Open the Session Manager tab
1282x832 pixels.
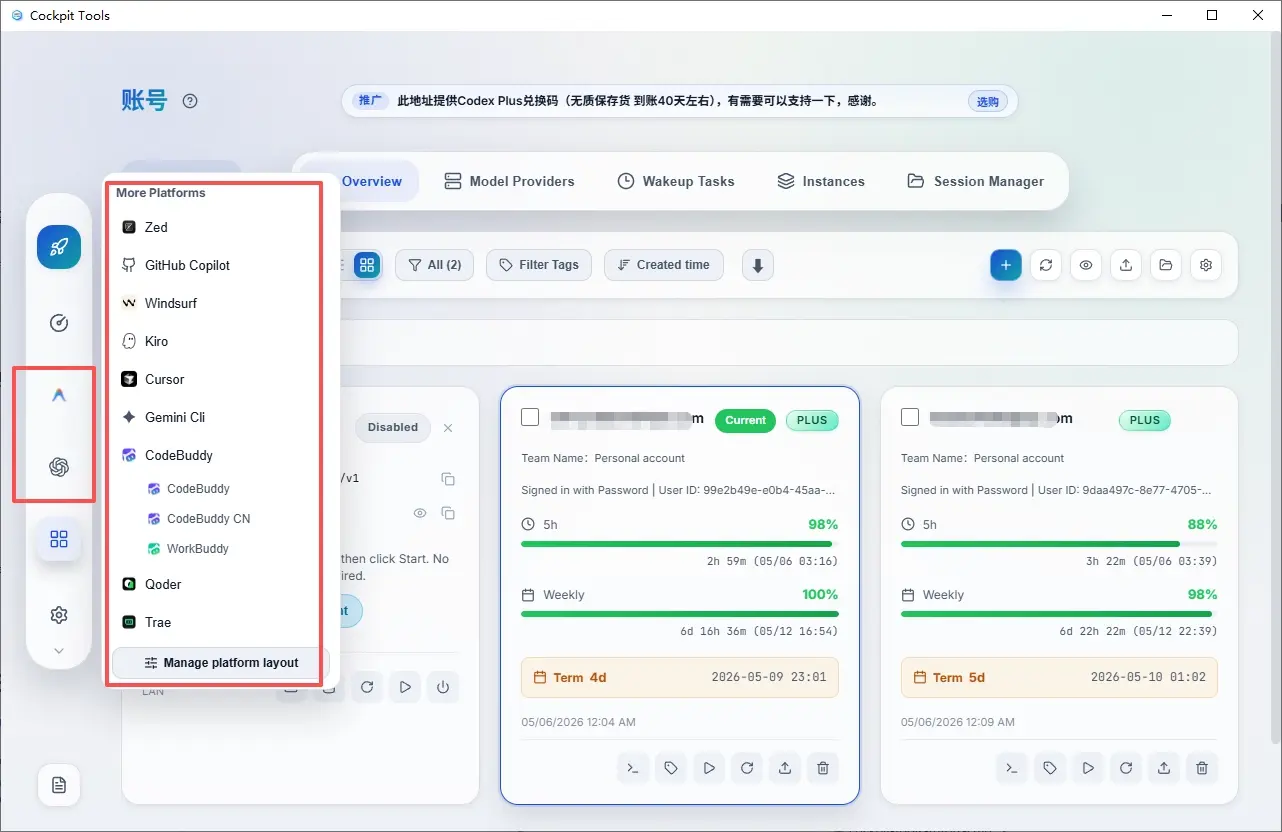click(975, 181)
